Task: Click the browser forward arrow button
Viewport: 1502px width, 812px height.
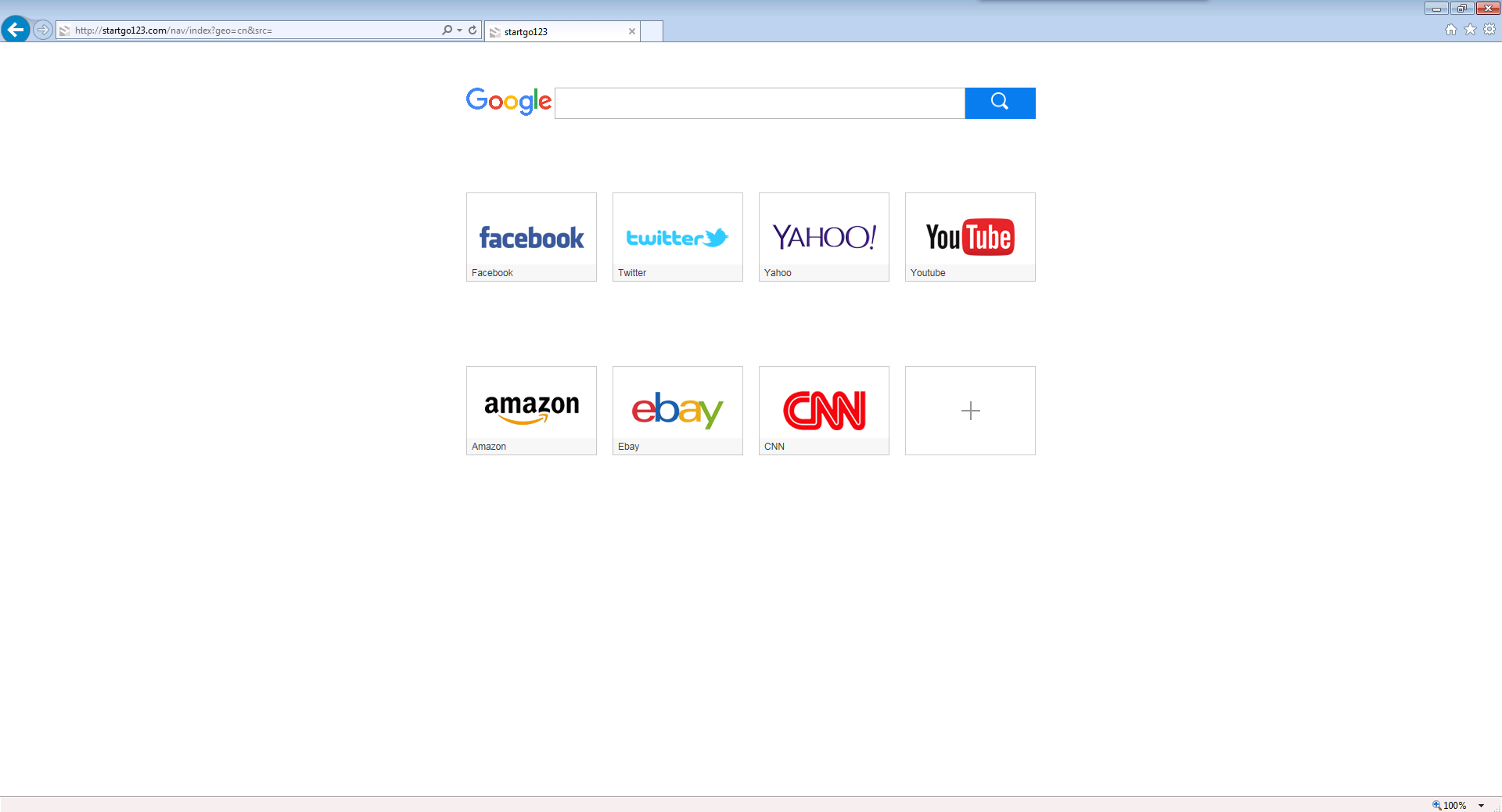Action: click(x=43, y=30)
